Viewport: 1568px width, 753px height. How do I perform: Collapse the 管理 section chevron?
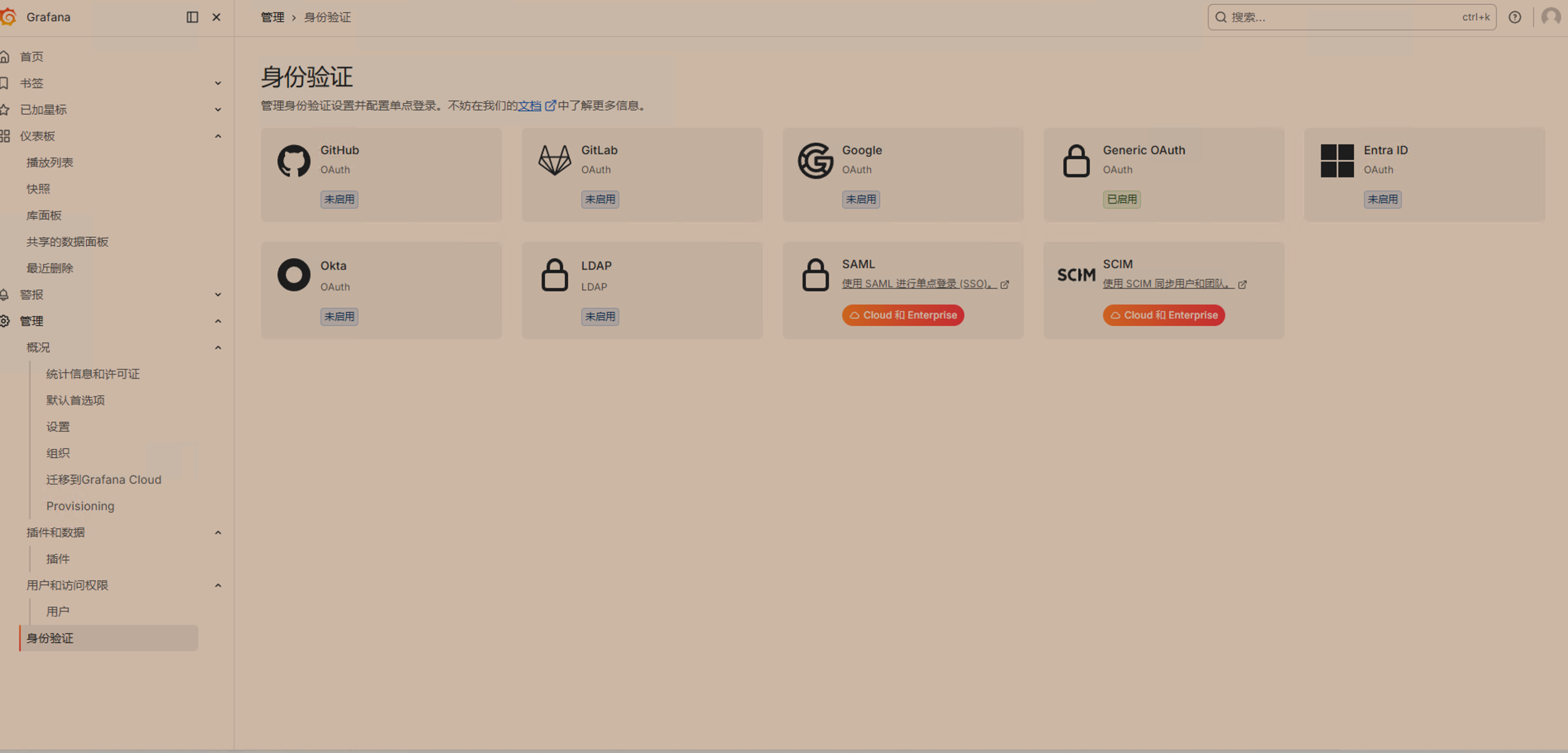point(218,321)
